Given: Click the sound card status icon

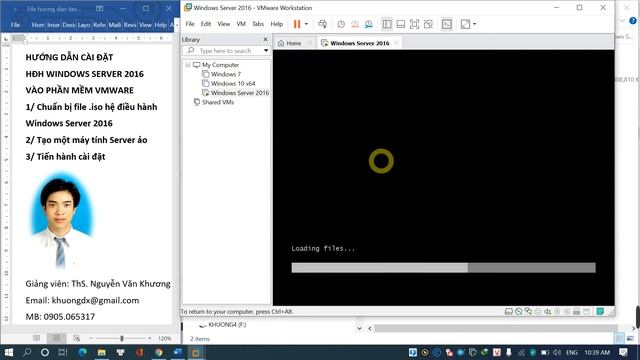Looking at the screenshot, I should point(547,311).
